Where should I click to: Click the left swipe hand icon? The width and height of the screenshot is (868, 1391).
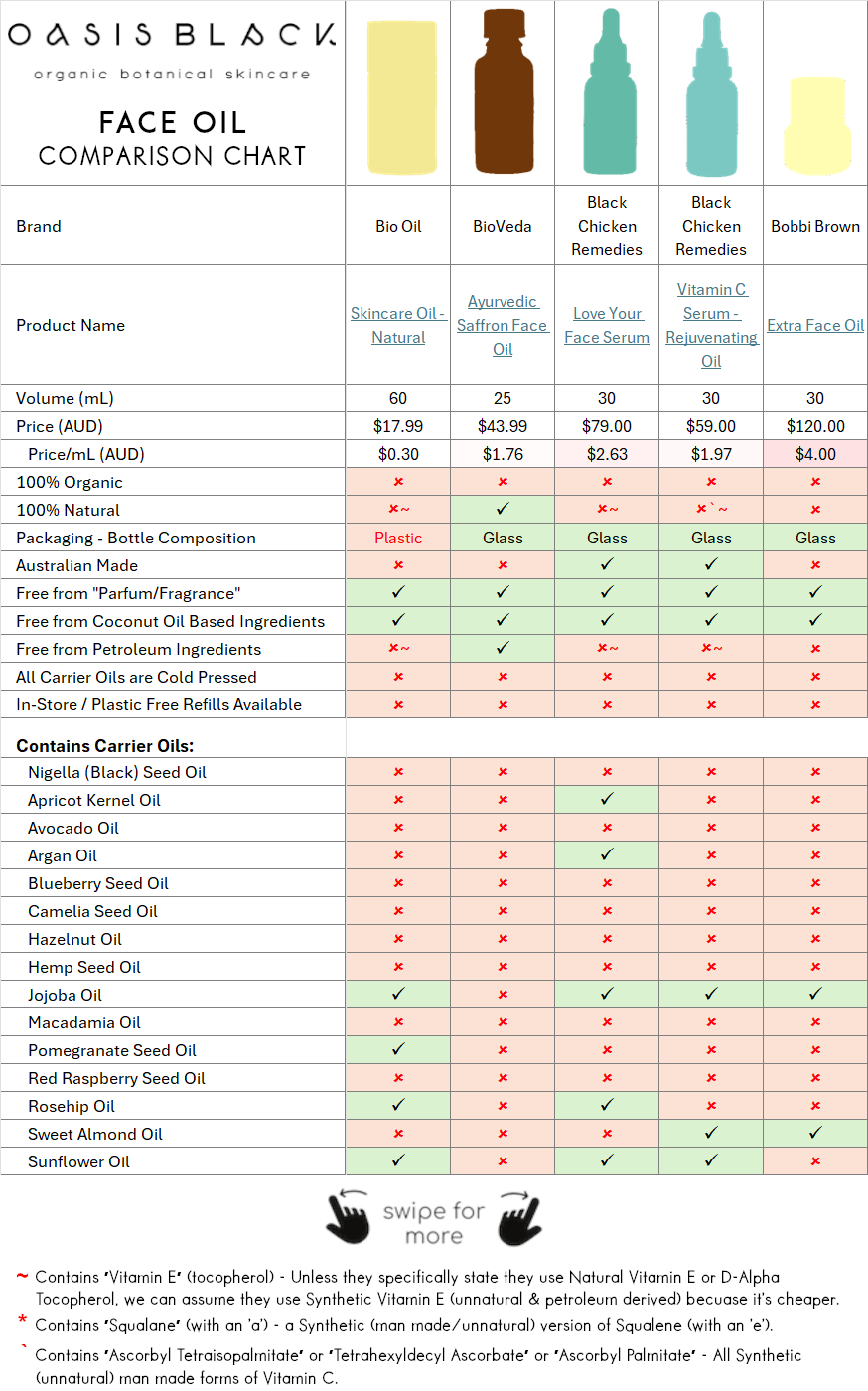click(x=348, y=1217)
